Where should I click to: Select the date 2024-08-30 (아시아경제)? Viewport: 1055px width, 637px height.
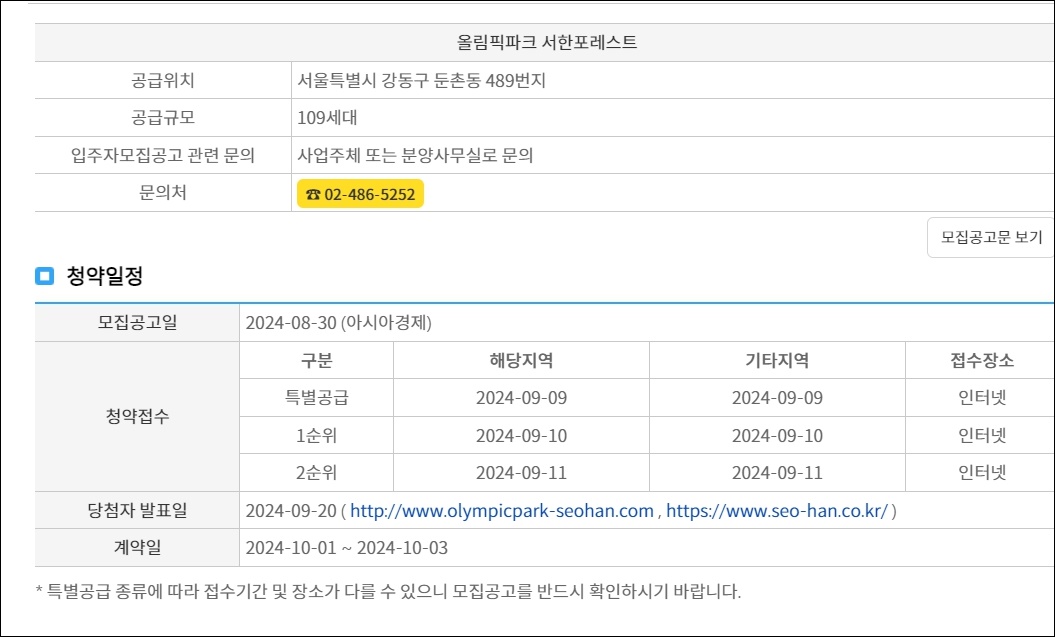(x=338, y=323)
